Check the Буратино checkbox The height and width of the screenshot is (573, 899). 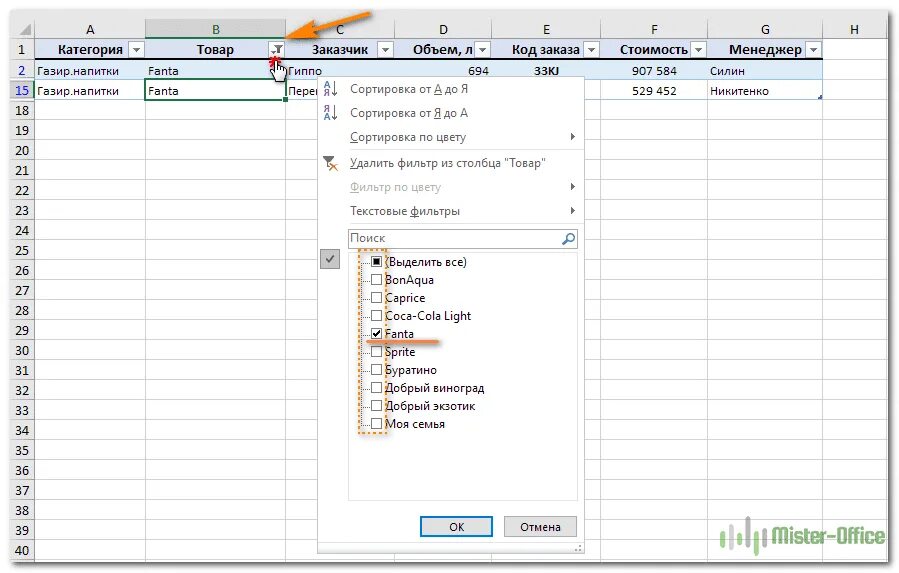[376, 370]
